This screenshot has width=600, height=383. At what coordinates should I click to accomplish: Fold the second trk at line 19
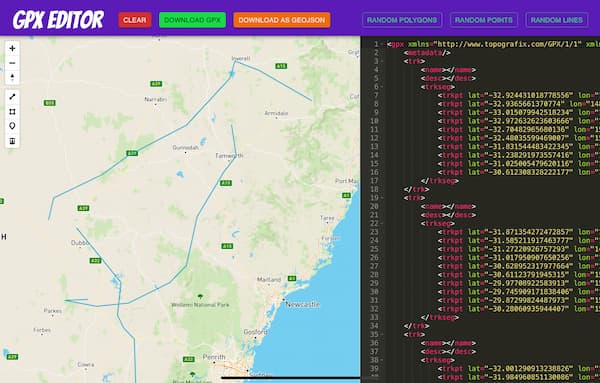[382, 198]
